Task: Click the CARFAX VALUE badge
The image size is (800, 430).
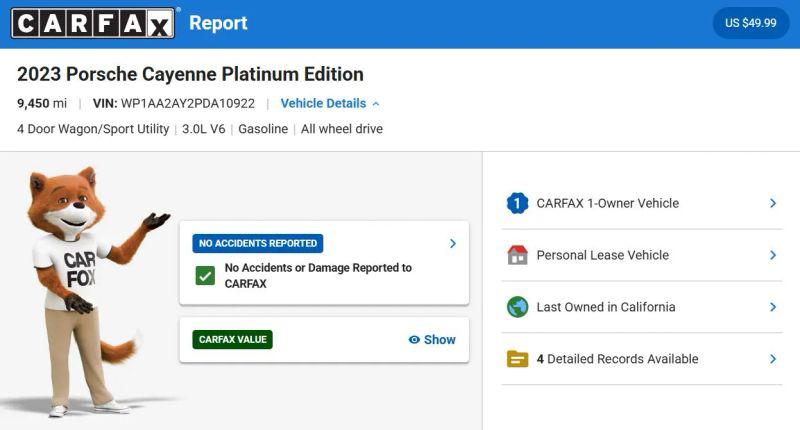Action: pos(233,340)
